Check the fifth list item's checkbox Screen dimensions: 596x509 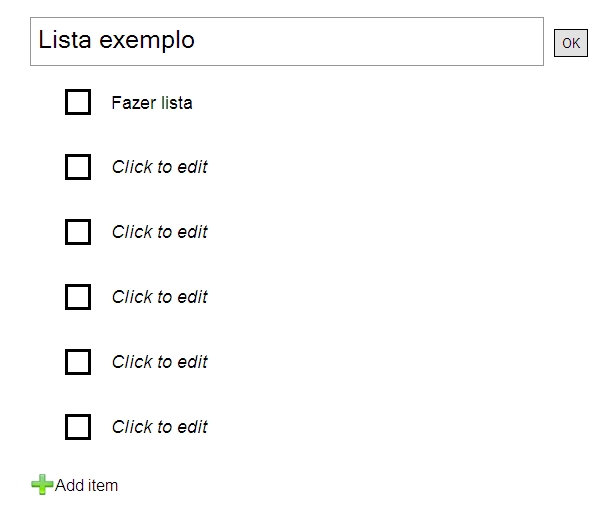(78, 362)
